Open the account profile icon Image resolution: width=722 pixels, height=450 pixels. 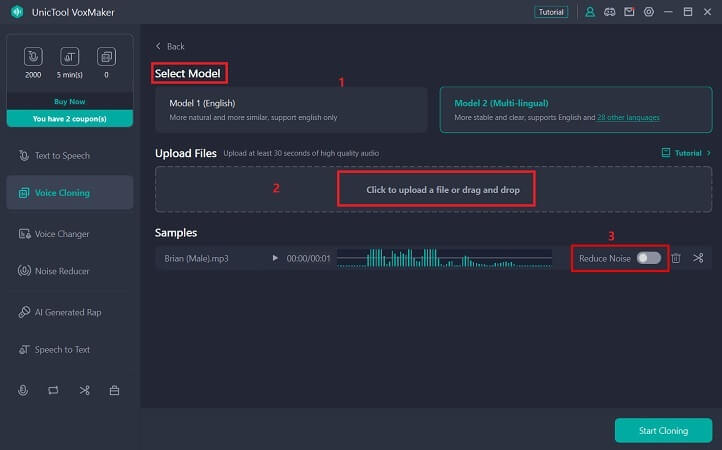590,12
